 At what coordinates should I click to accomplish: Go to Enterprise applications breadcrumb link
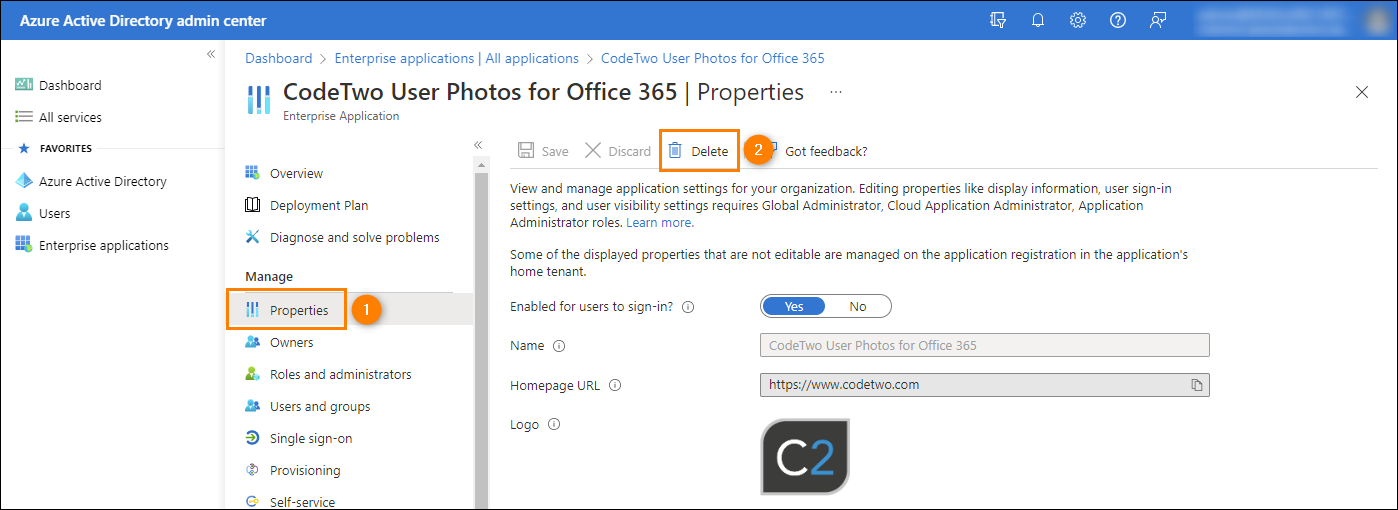pos(457,58)
